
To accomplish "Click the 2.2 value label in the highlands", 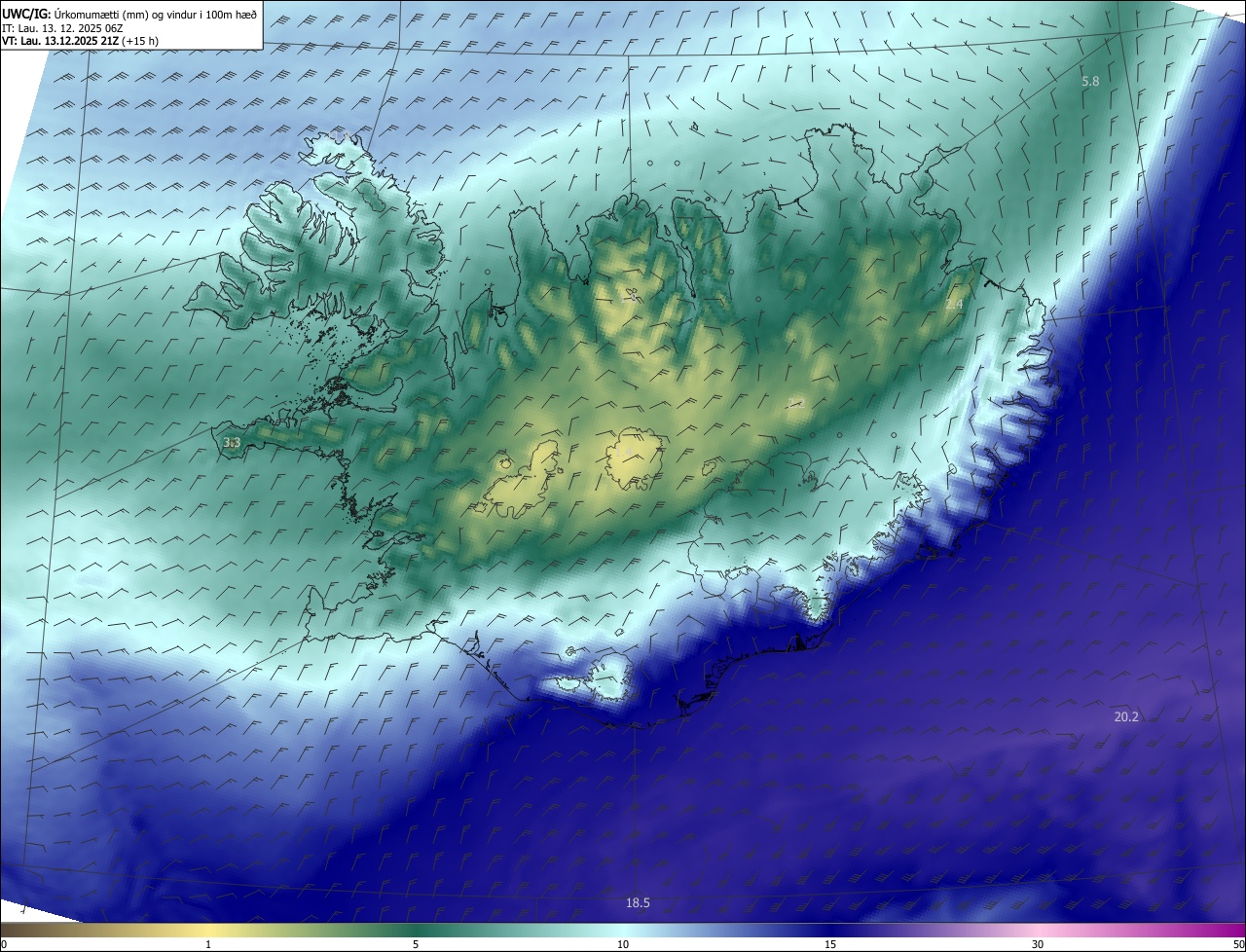I will (796, 403).
